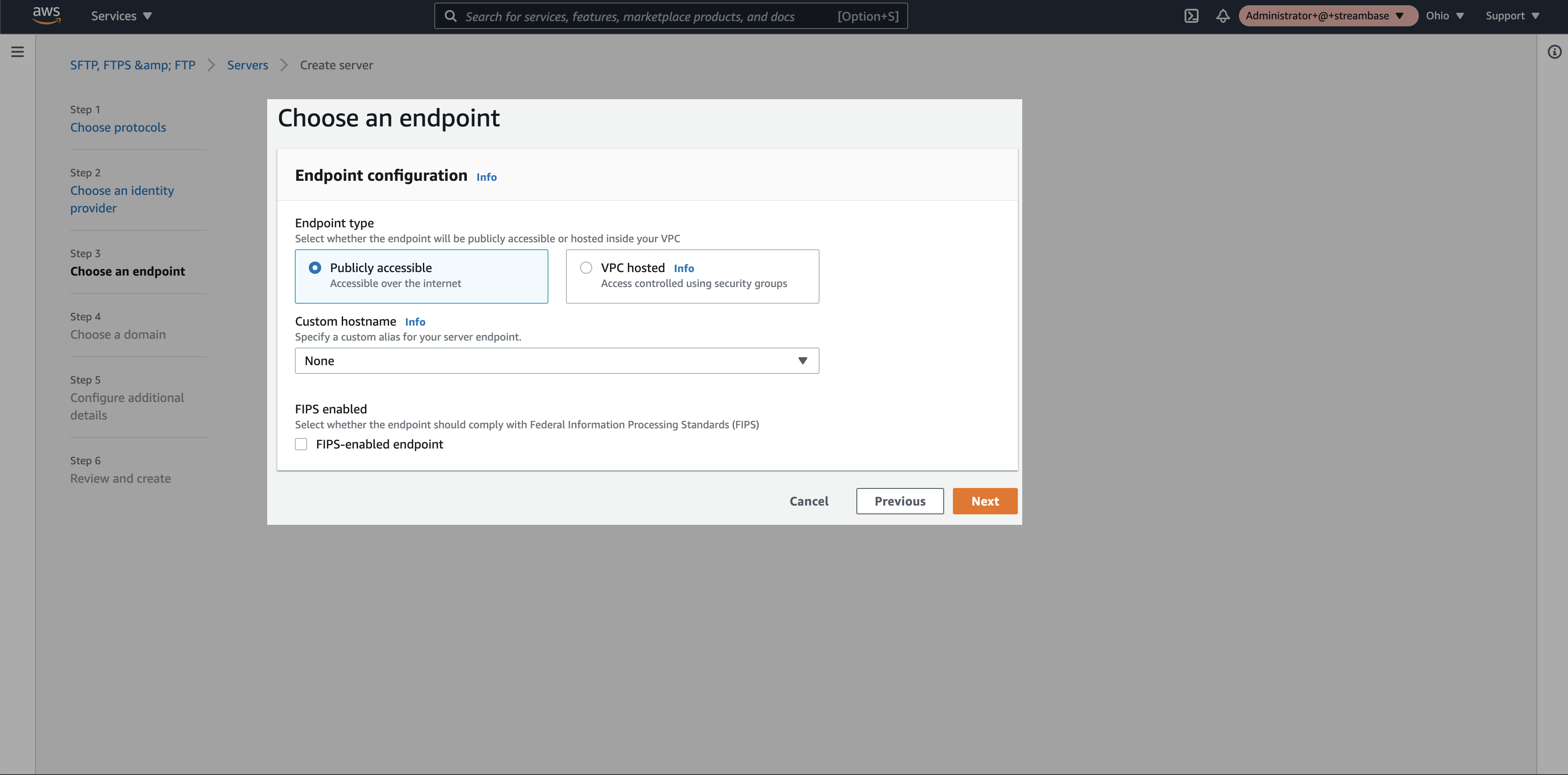Open the notifications bell

click(x=1223, y=16)
